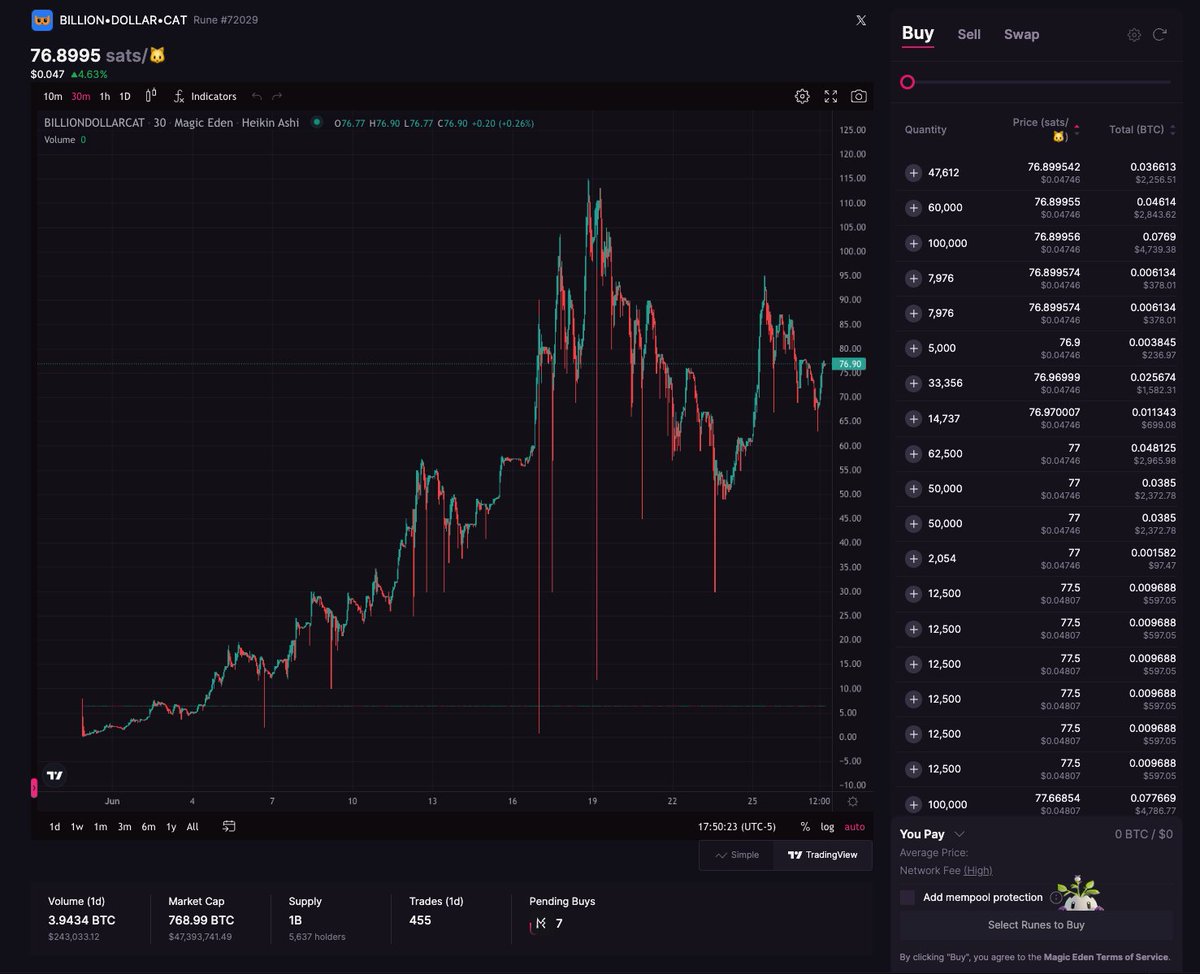Open the price axis settings gear

[x=852, y=801]
